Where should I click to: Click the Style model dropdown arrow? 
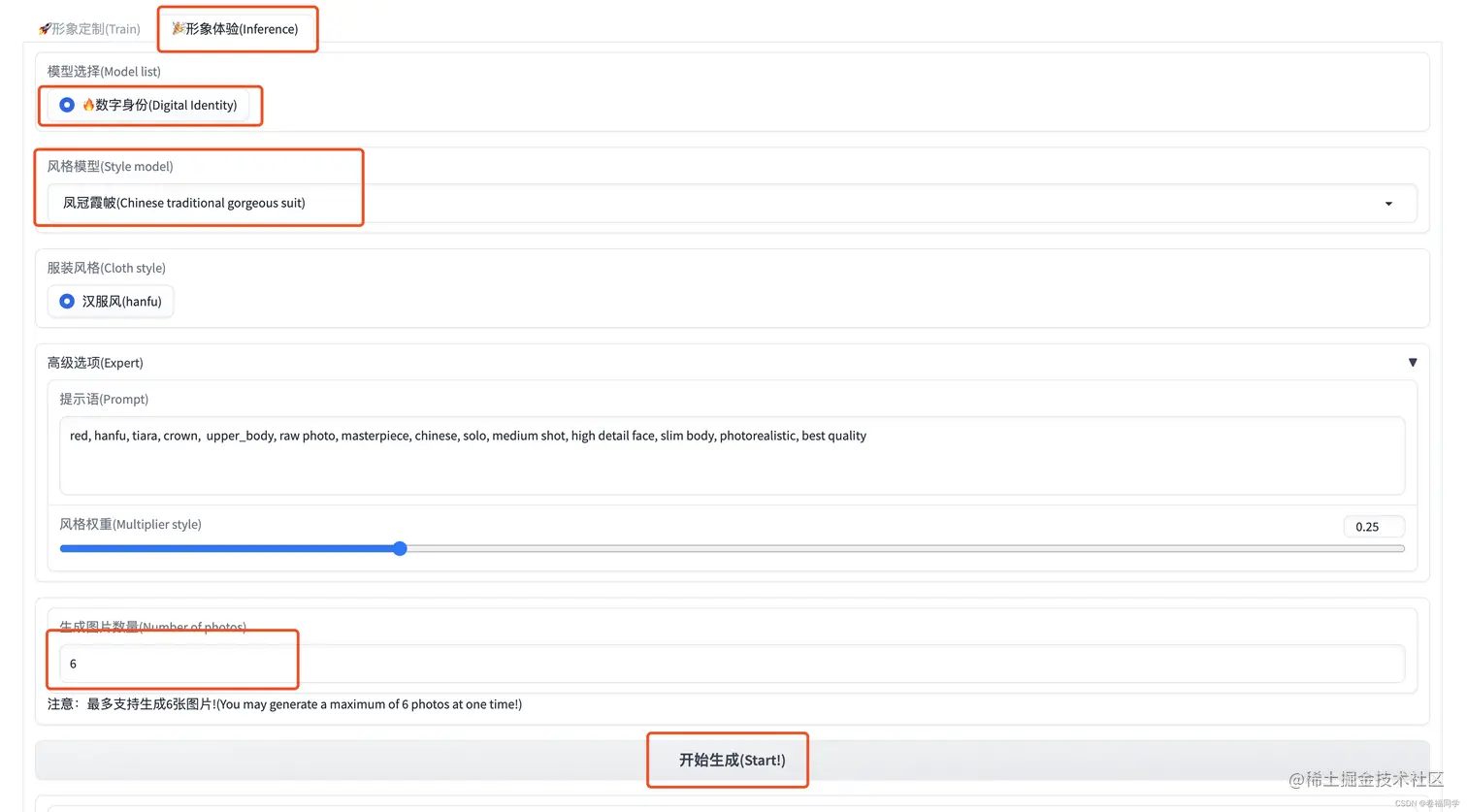pyautogui.click(x=1388, y=204)
